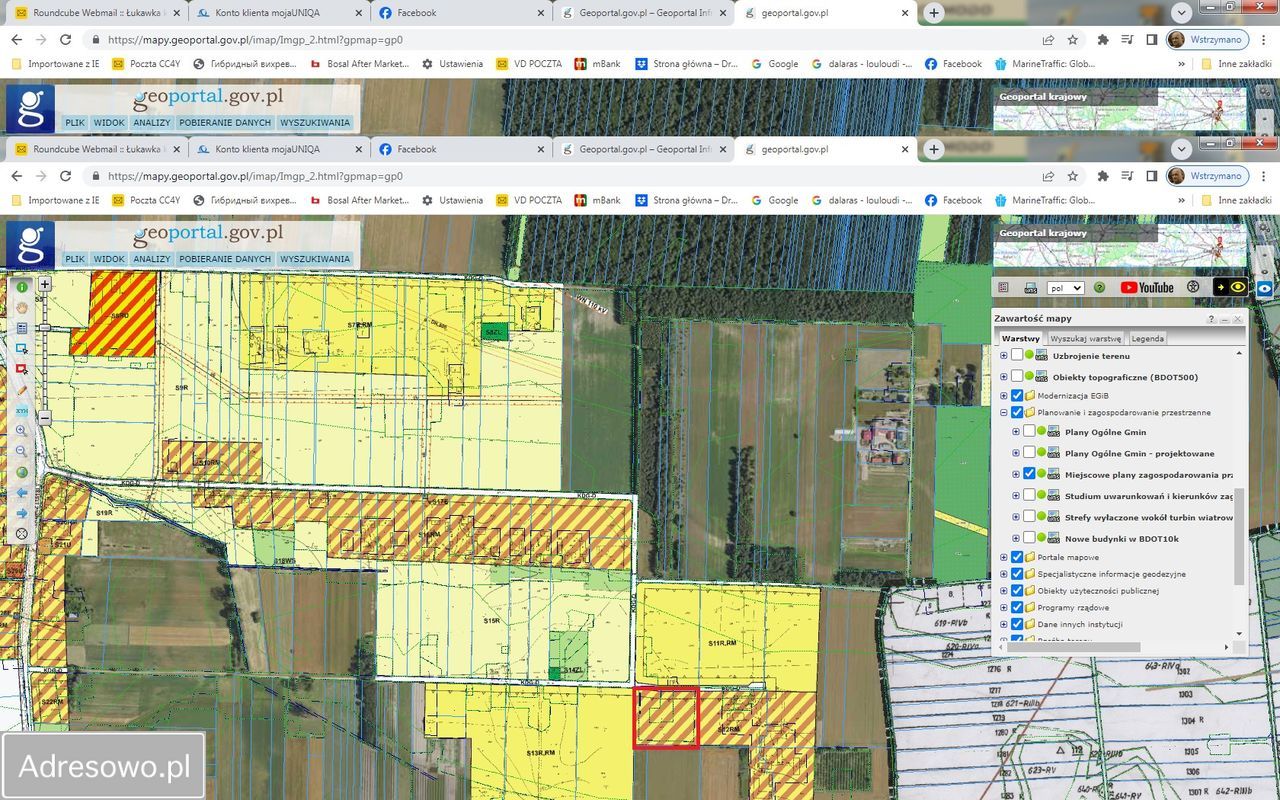Collapse Planowanie i zagospodarowanie przestrzenne group

[x=1004, y=412]
